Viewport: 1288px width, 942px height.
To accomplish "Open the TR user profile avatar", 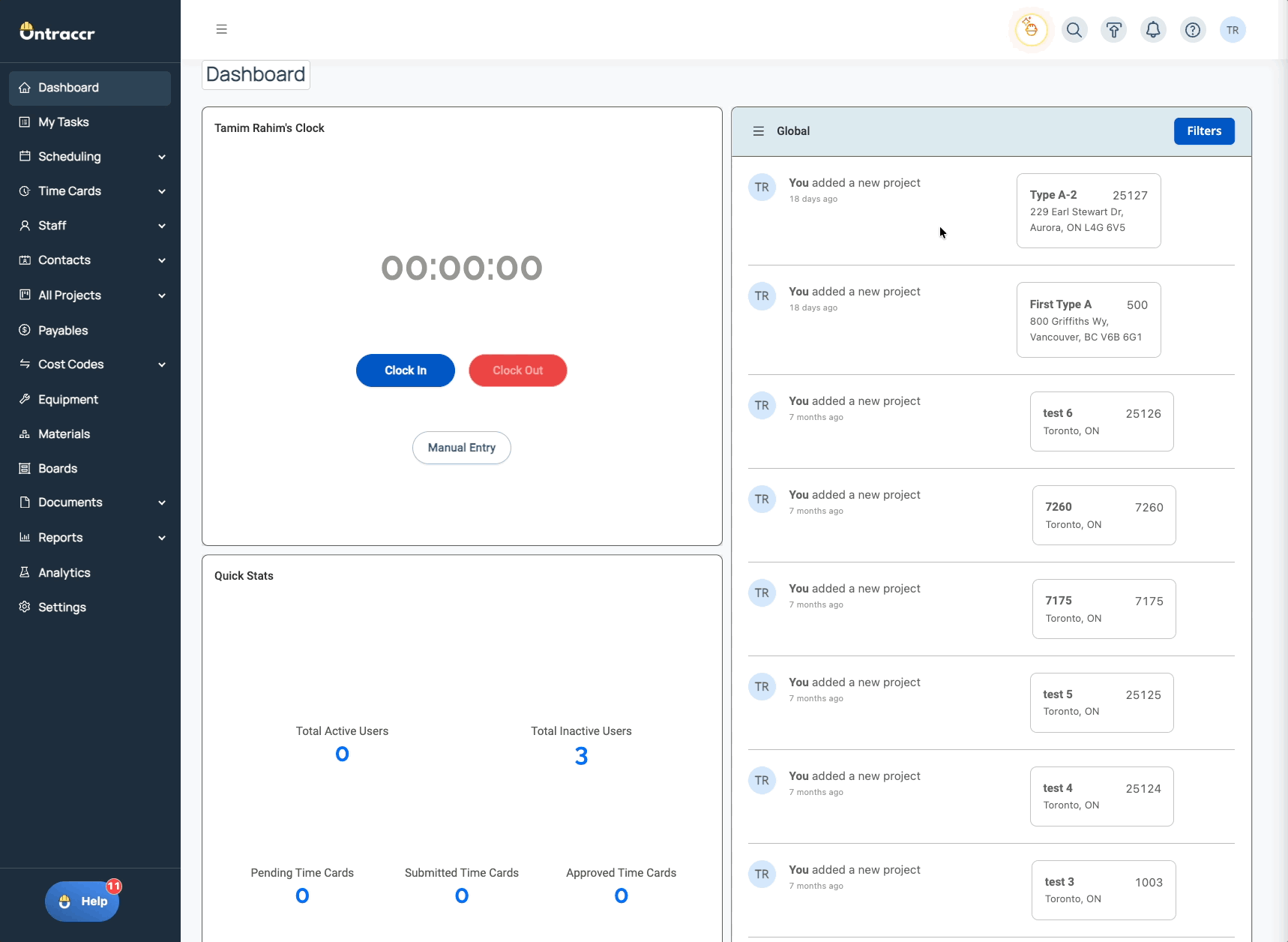I will 1233,30.
